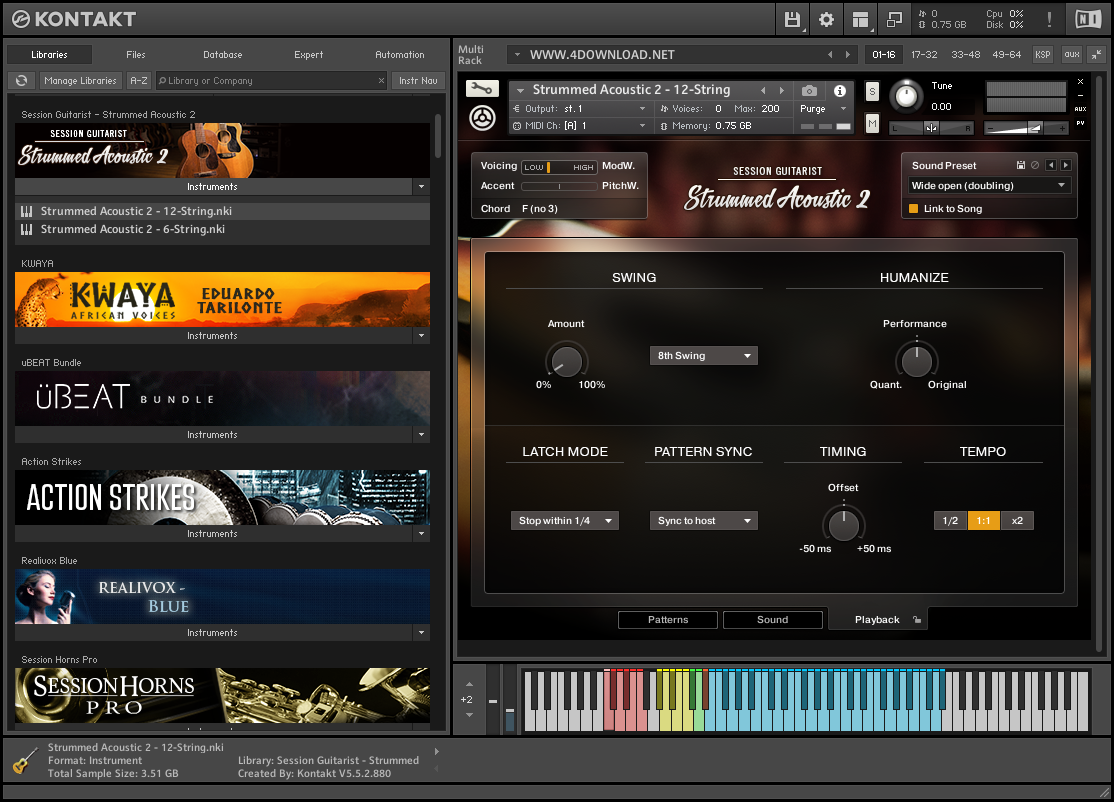Image resolution: width=1114 pixels, height=802 pixels.
Task: Toggle the A-Z sort button
Action: pos(139,81)
